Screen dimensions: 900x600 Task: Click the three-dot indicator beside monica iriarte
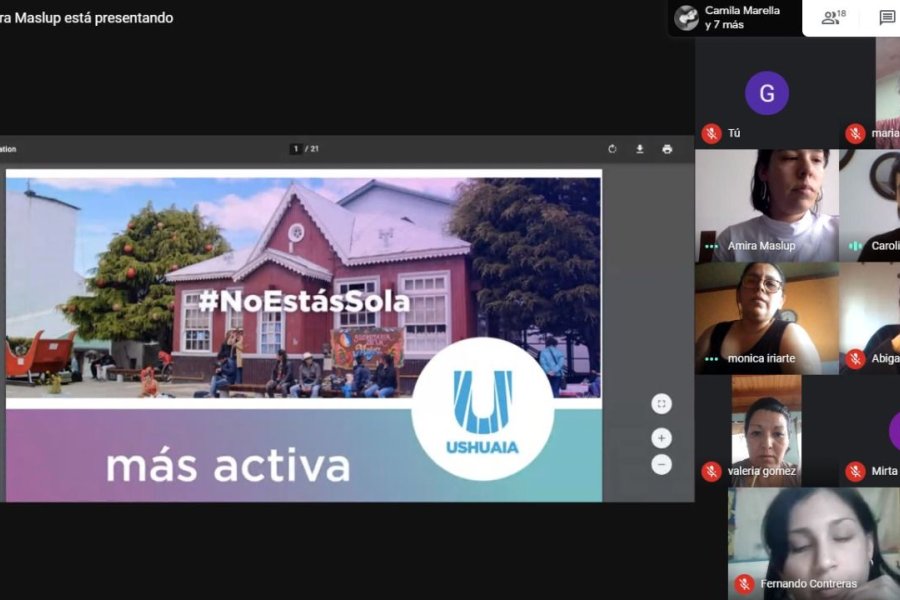coord(712,359)
